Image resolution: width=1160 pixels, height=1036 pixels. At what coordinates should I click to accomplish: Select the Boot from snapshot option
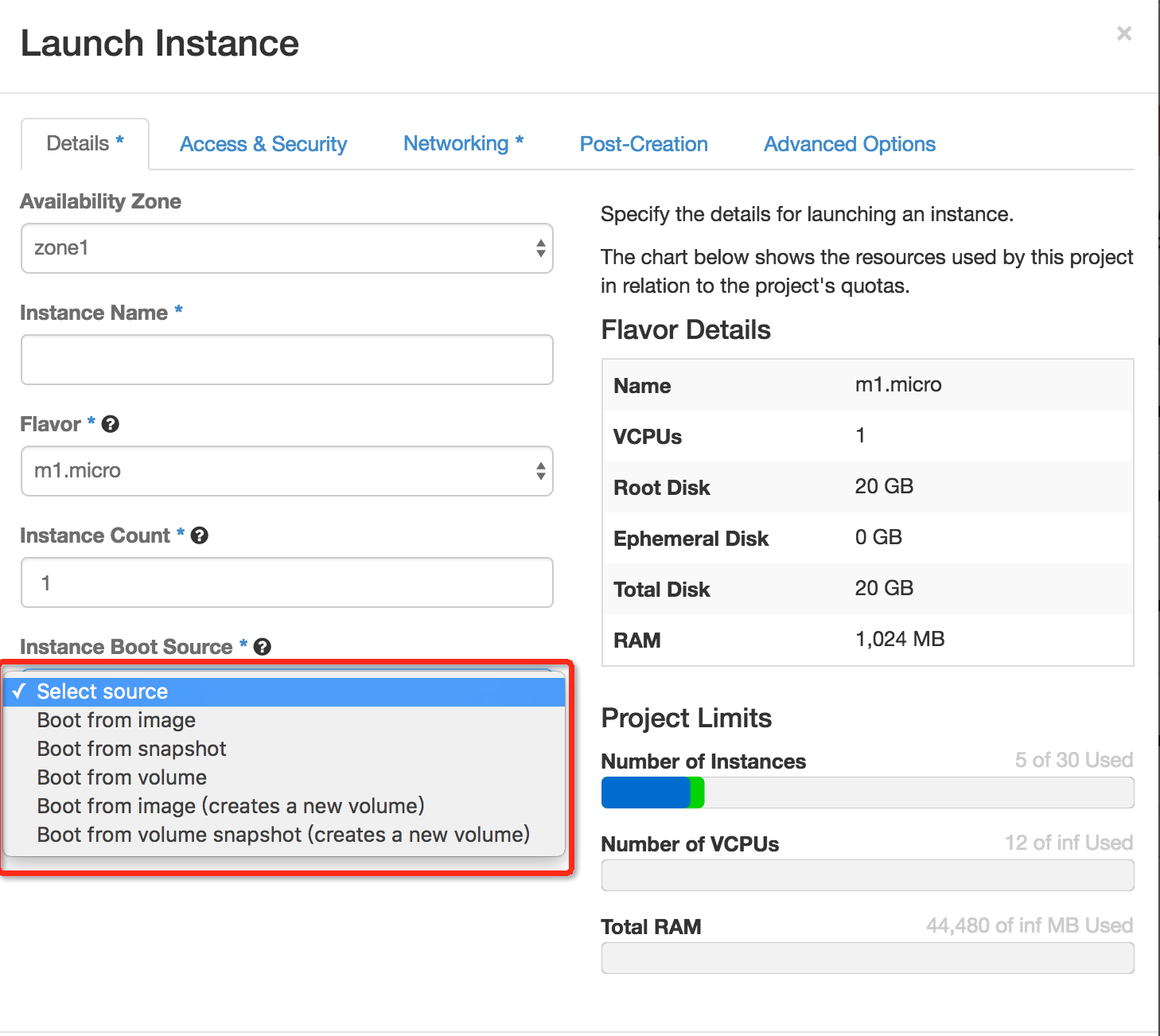point(130,749)
